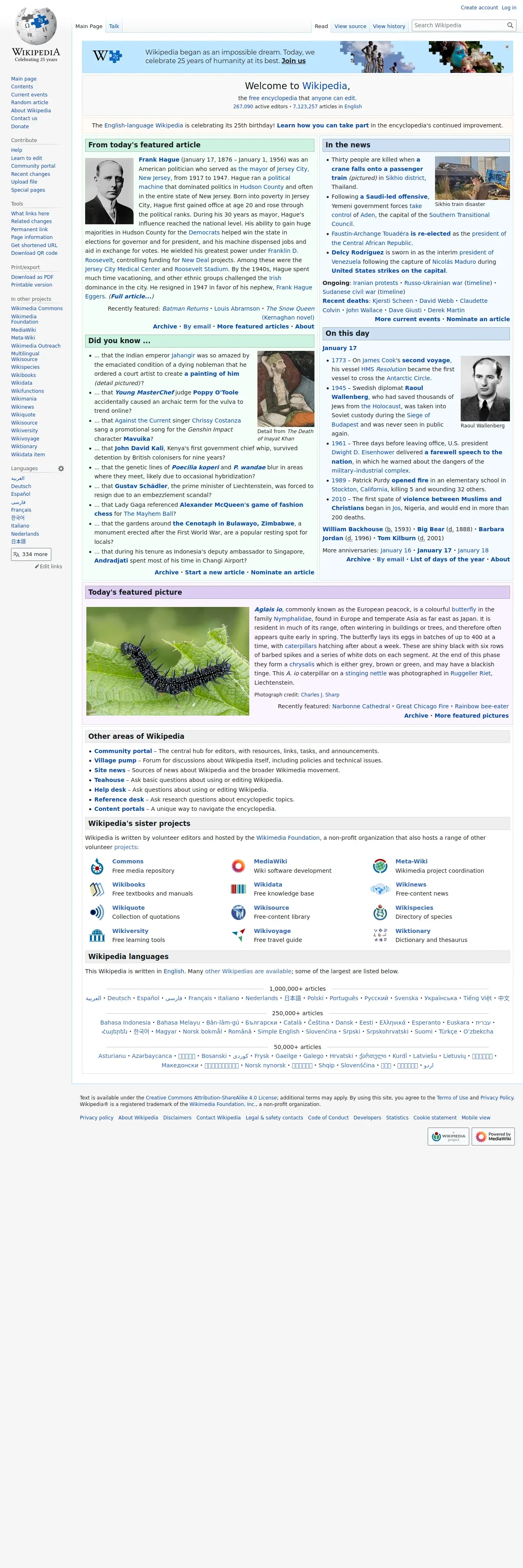The height and width of the screenshot is (1568, 523).
Task: Open Start a new article link
Action: 214,572
